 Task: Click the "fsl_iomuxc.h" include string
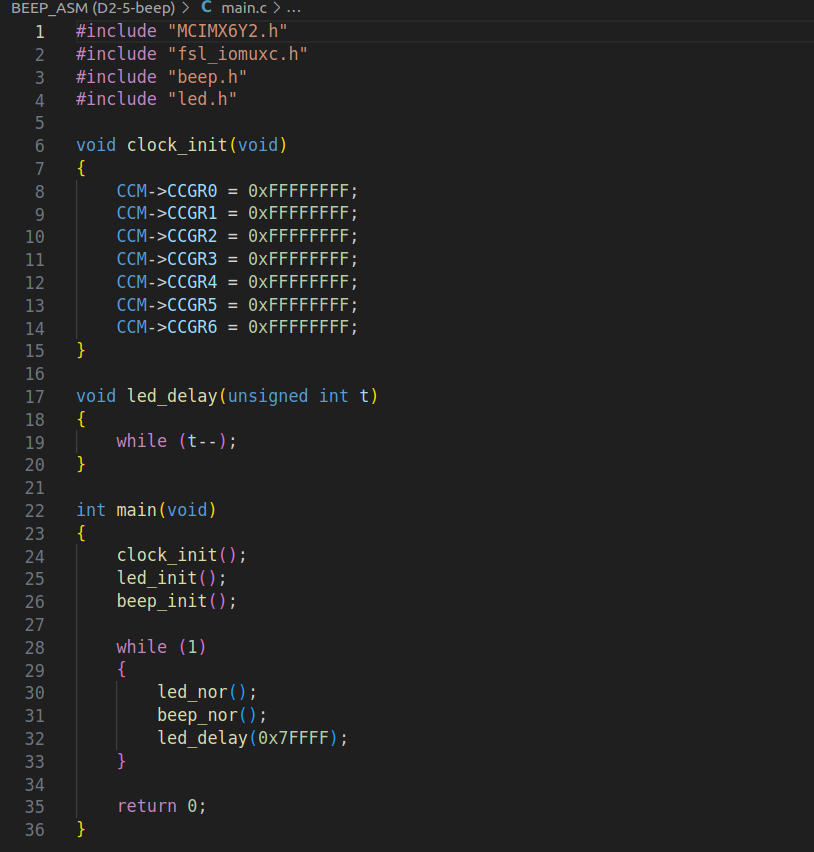tap(237, 54)
